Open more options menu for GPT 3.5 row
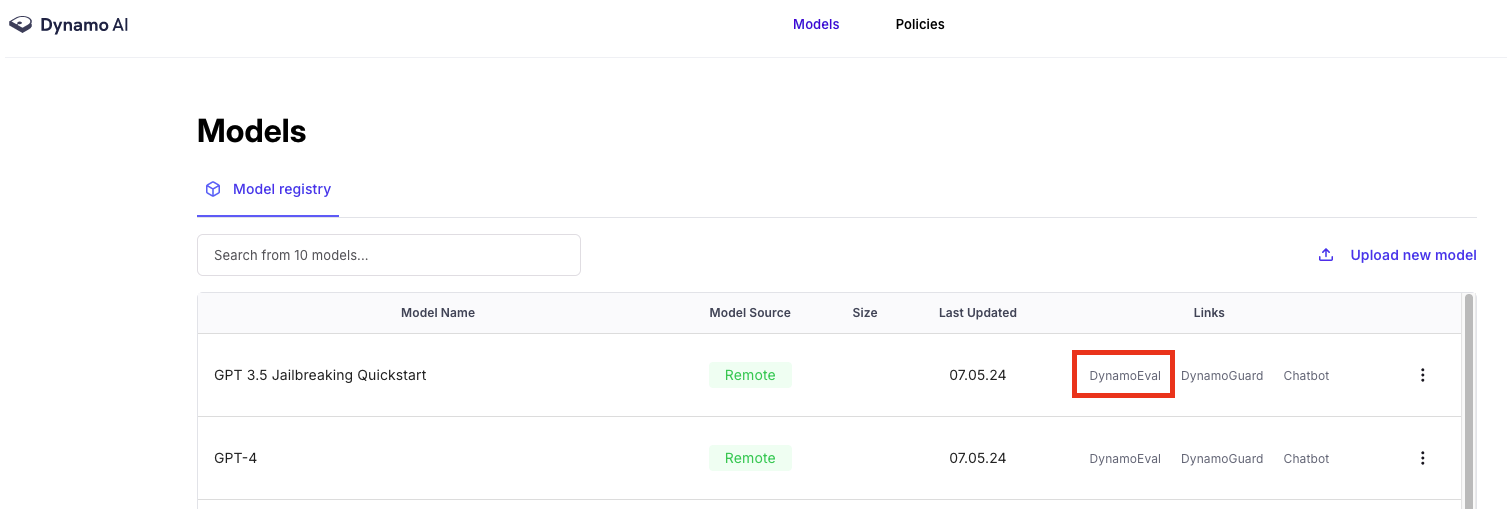Screen dimensions: 1507x509 1422,375
